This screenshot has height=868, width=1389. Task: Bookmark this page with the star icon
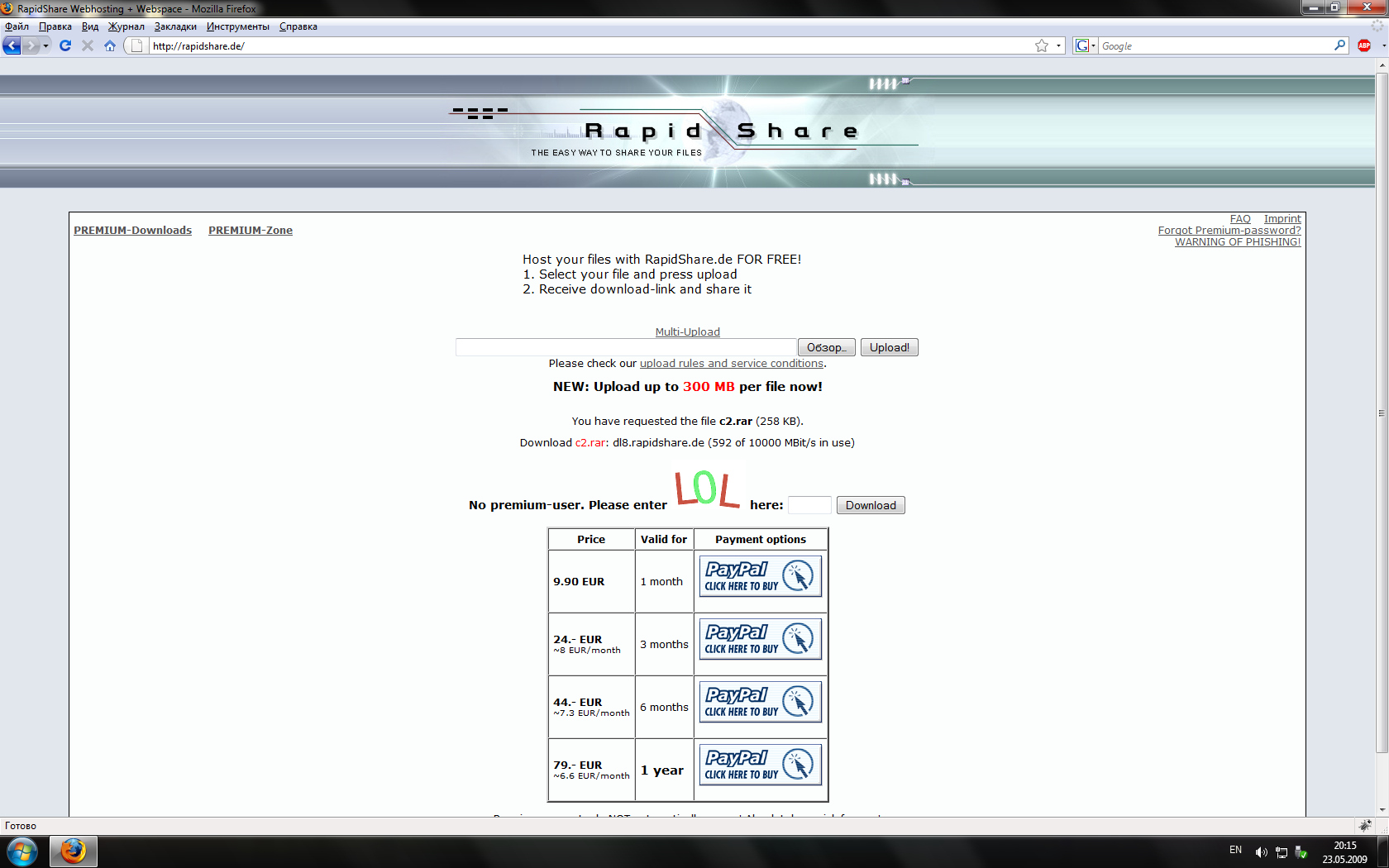1042,45
